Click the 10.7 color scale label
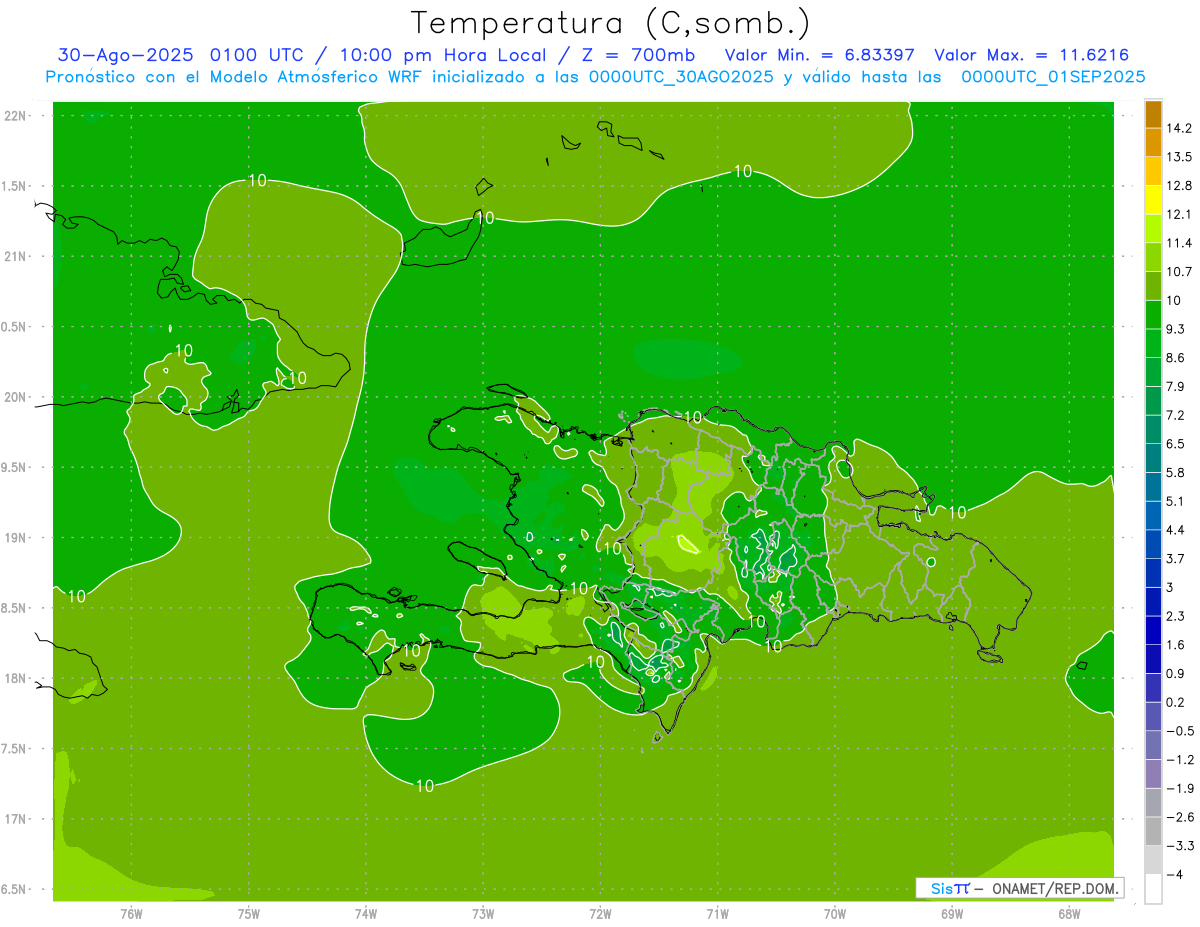Image resolution: width=1200 pixels, height=927 pixels. tap(1178, 272)
